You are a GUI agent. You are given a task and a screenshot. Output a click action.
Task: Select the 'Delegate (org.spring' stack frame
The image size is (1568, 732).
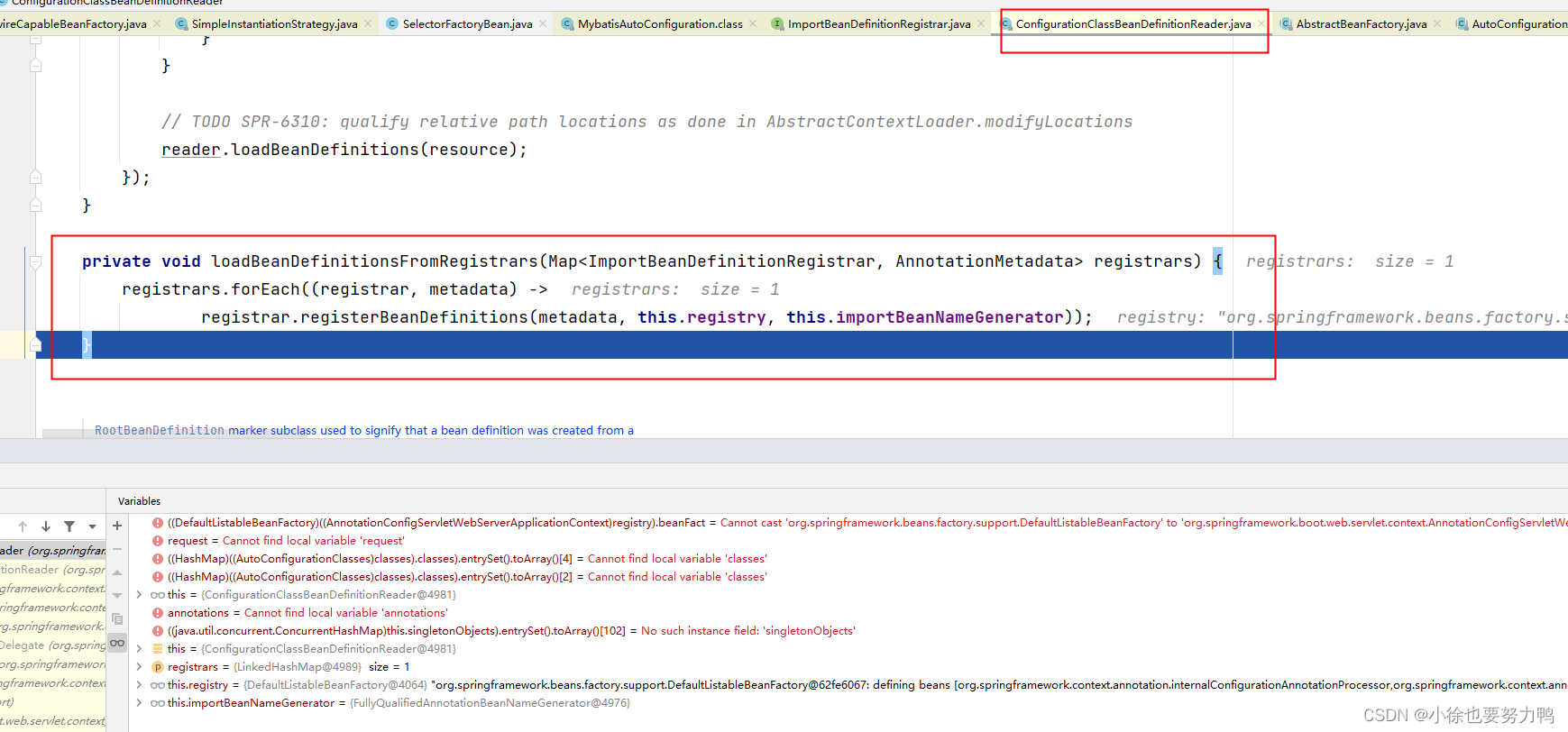(x=53, y=645)
